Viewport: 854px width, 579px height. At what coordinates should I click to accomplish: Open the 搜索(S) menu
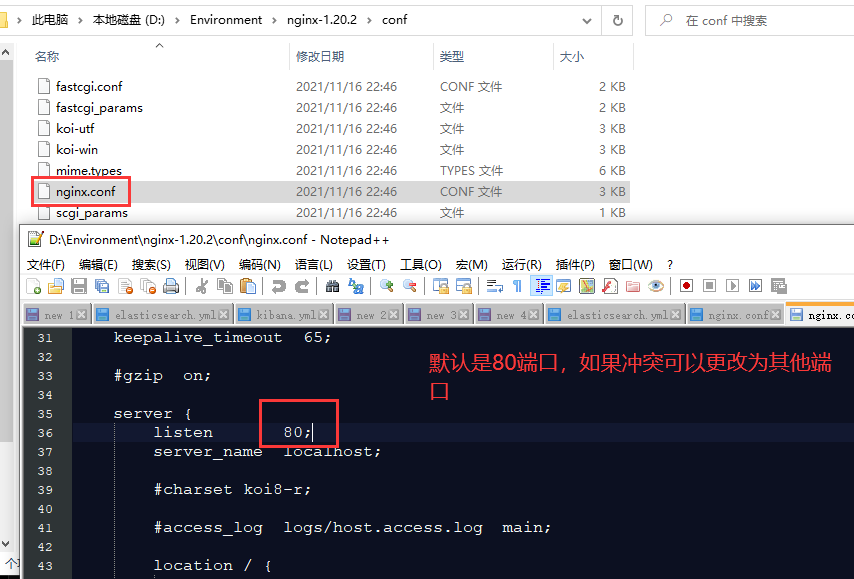[151, 265]
